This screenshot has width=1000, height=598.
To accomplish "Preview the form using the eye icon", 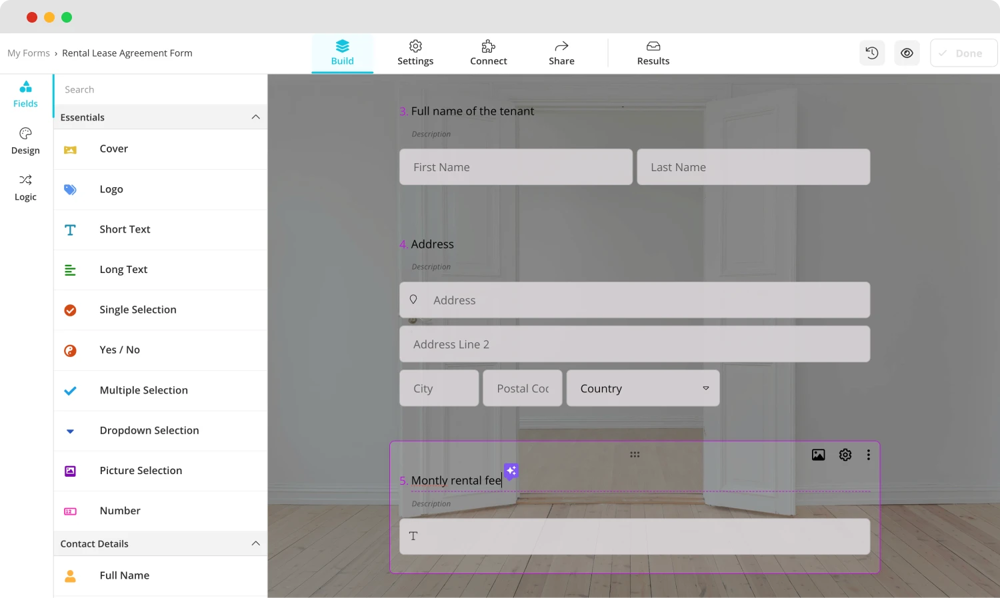I will [906, 52].
